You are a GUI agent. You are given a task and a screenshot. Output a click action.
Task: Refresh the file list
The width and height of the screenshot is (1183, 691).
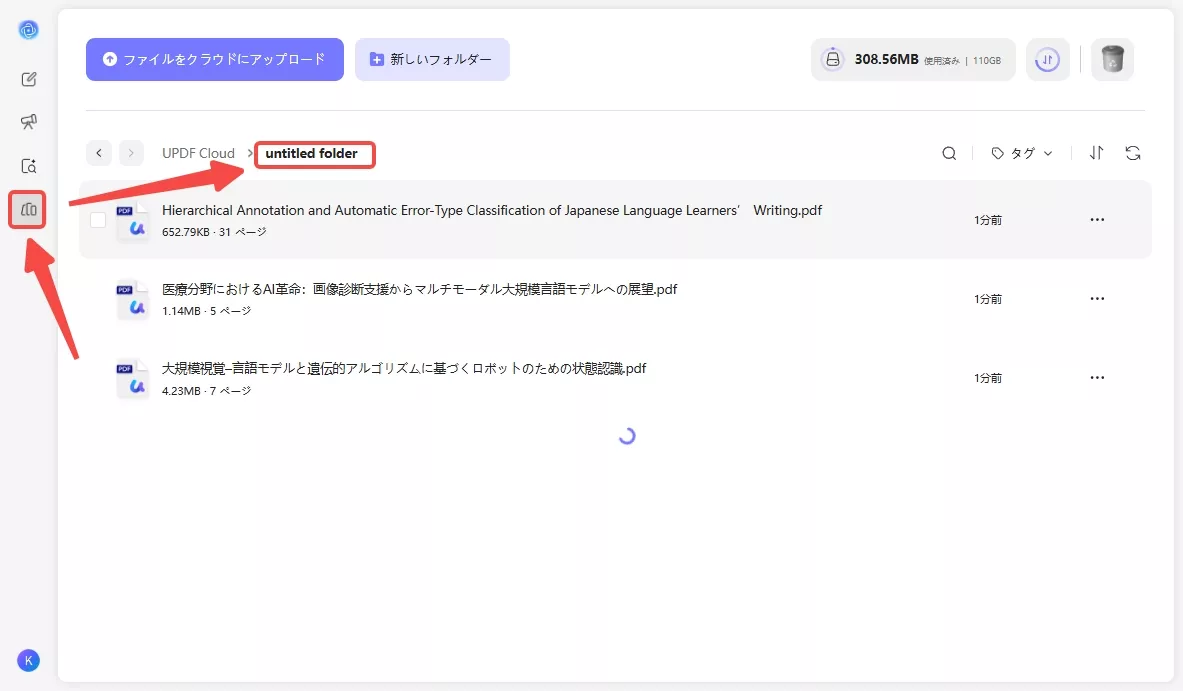click(1133, 153)
